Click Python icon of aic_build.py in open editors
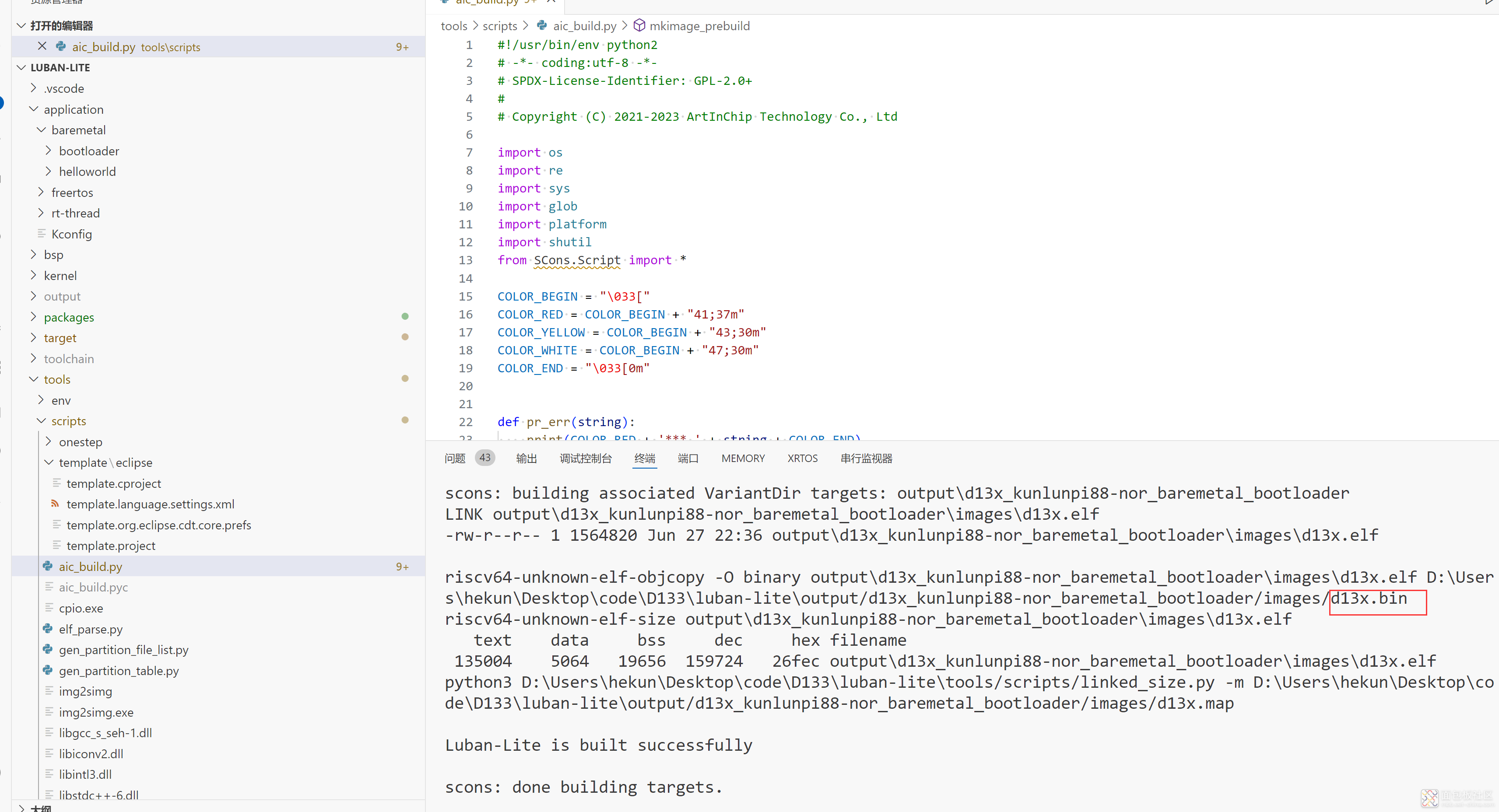The width and height of the screenshot is (1499, 812). 60,46
